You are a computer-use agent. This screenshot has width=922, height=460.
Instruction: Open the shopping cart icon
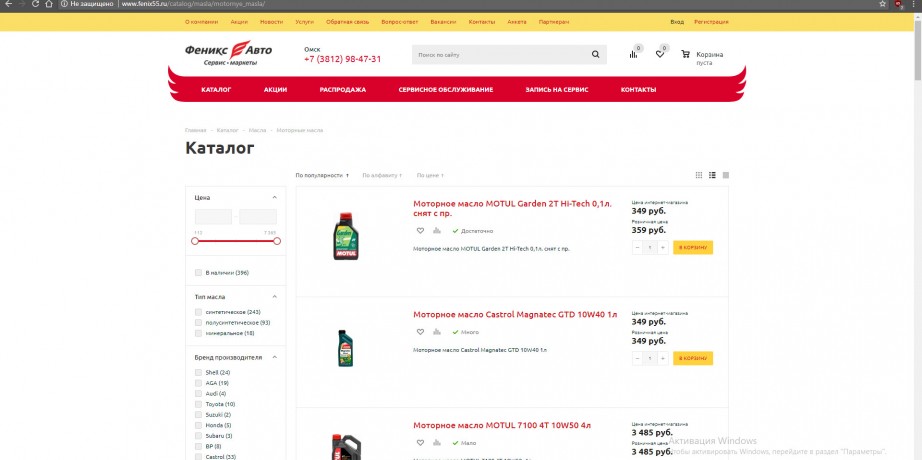pos(685,54)
